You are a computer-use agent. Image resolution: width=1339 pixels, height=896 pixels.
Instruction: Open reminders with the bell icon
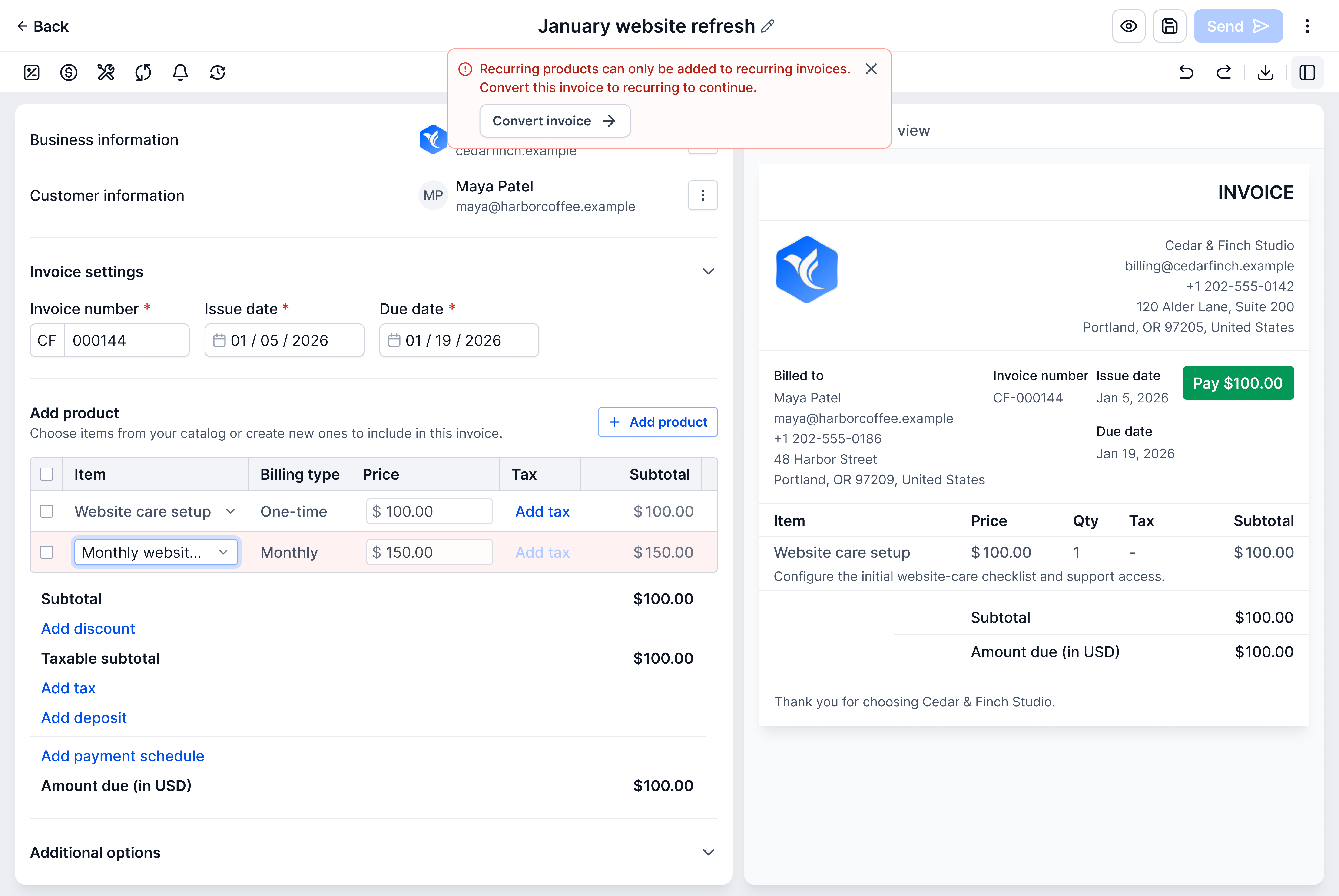coord(180,72)
